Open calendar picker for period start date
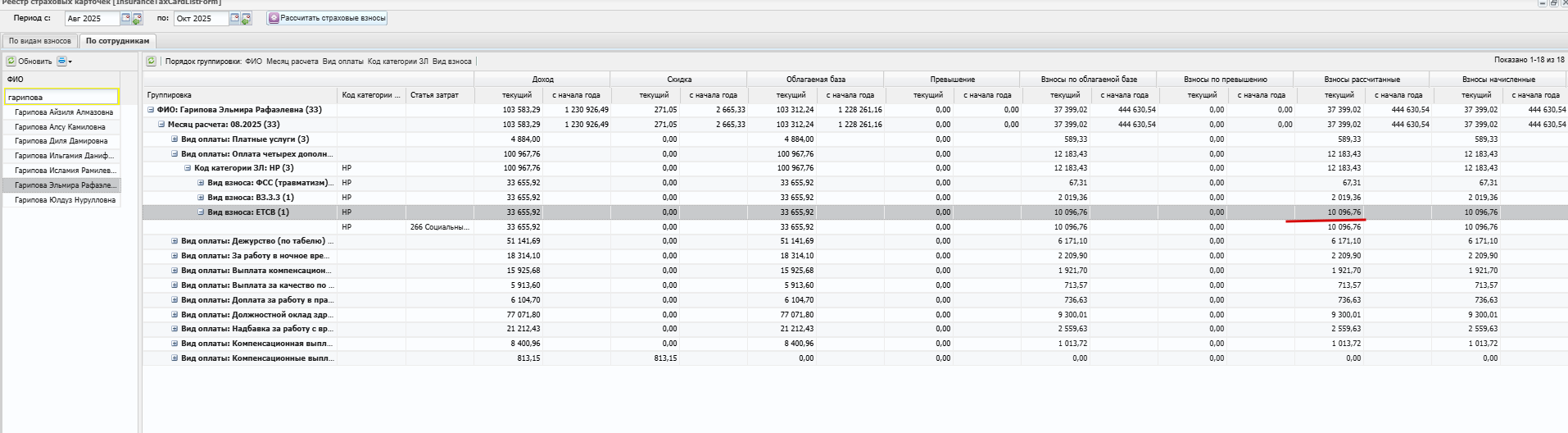Viewport: 1568px width, 433px height. 125,18
